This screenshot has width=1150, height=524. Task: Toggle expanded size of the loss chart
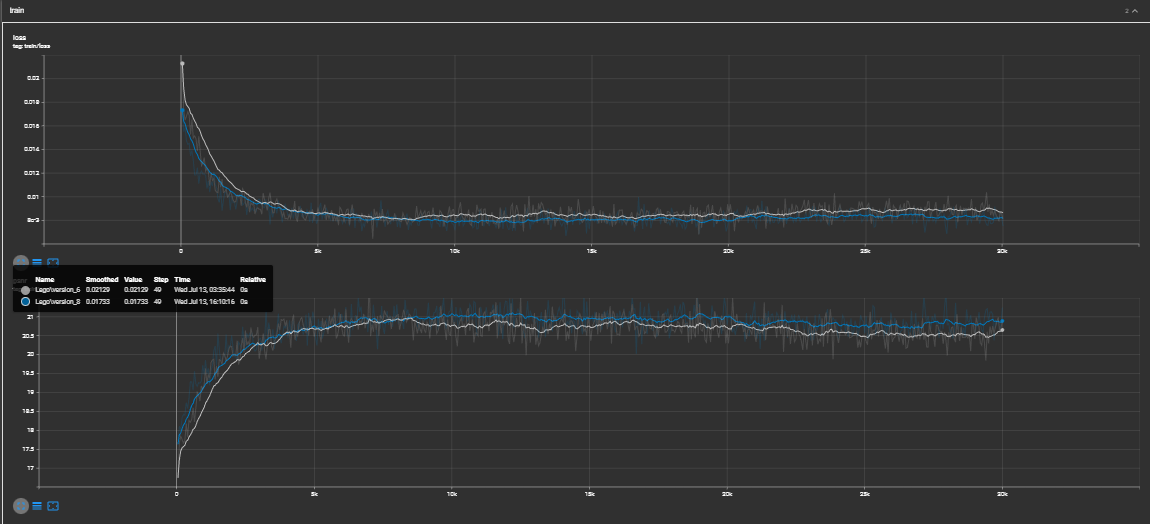pyautogui.click(x=21, y=262)
